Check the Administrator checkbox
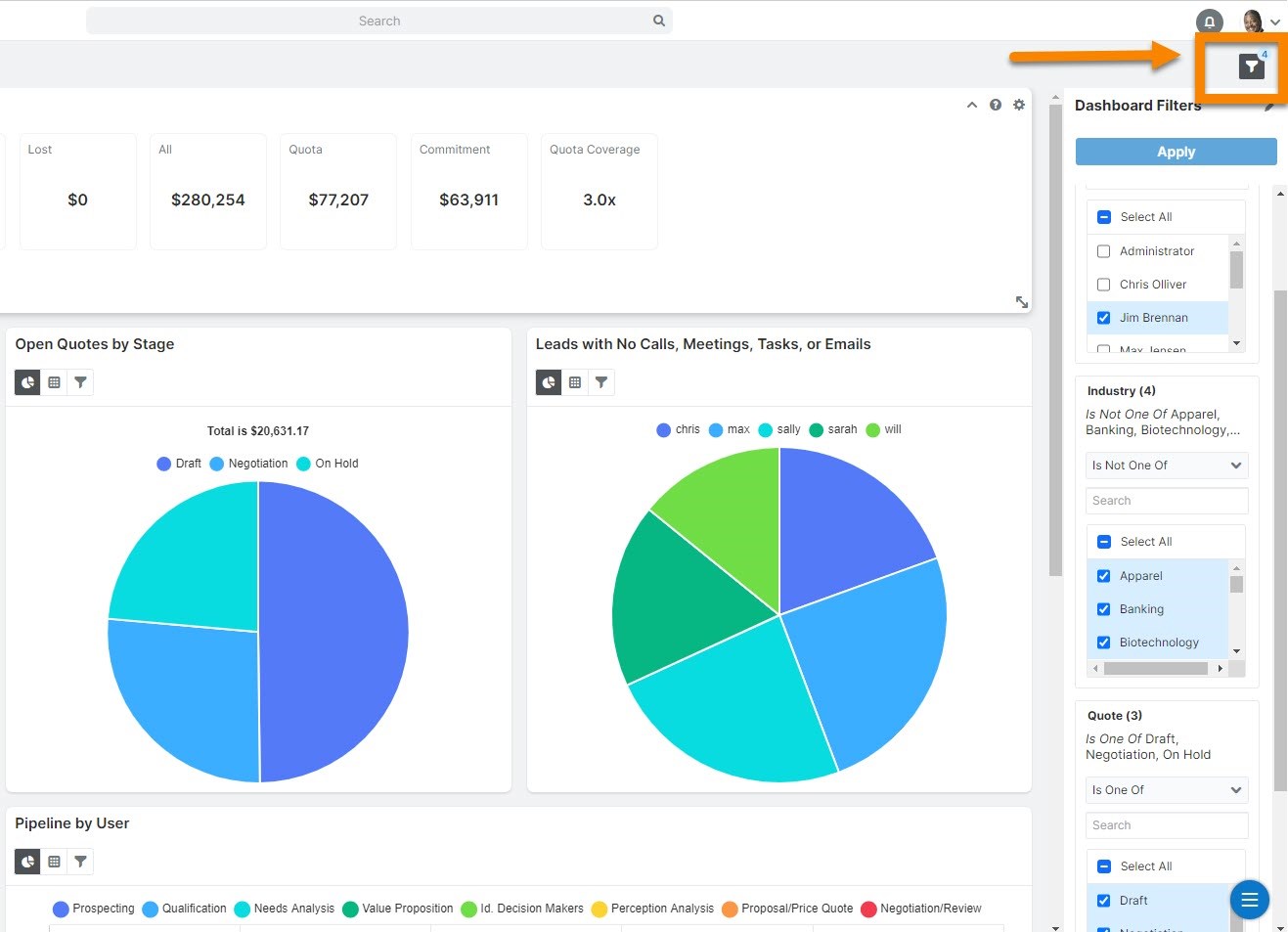Screen dimensions: 1288x932 1103,250
